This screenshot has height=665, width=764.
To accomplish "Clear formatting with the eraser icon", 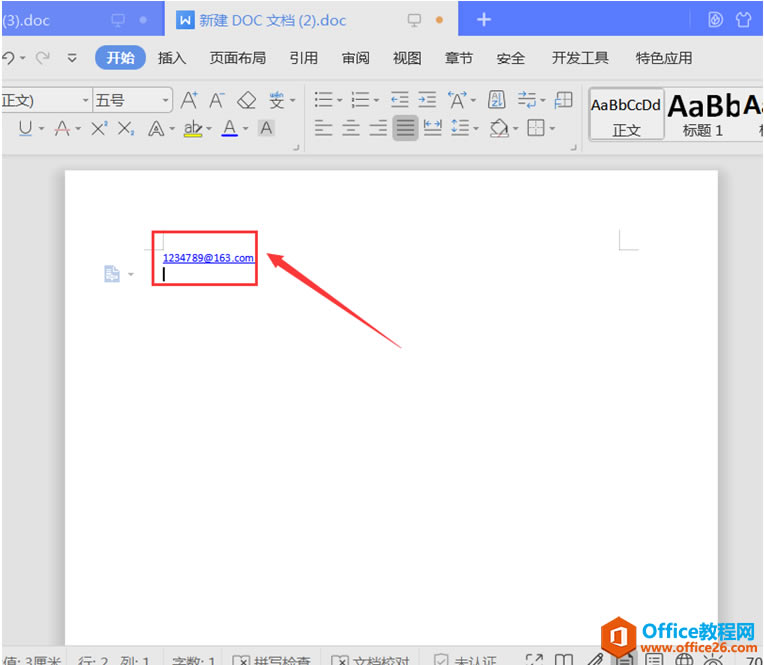I will pyautogui.click(x=247, y=100).
